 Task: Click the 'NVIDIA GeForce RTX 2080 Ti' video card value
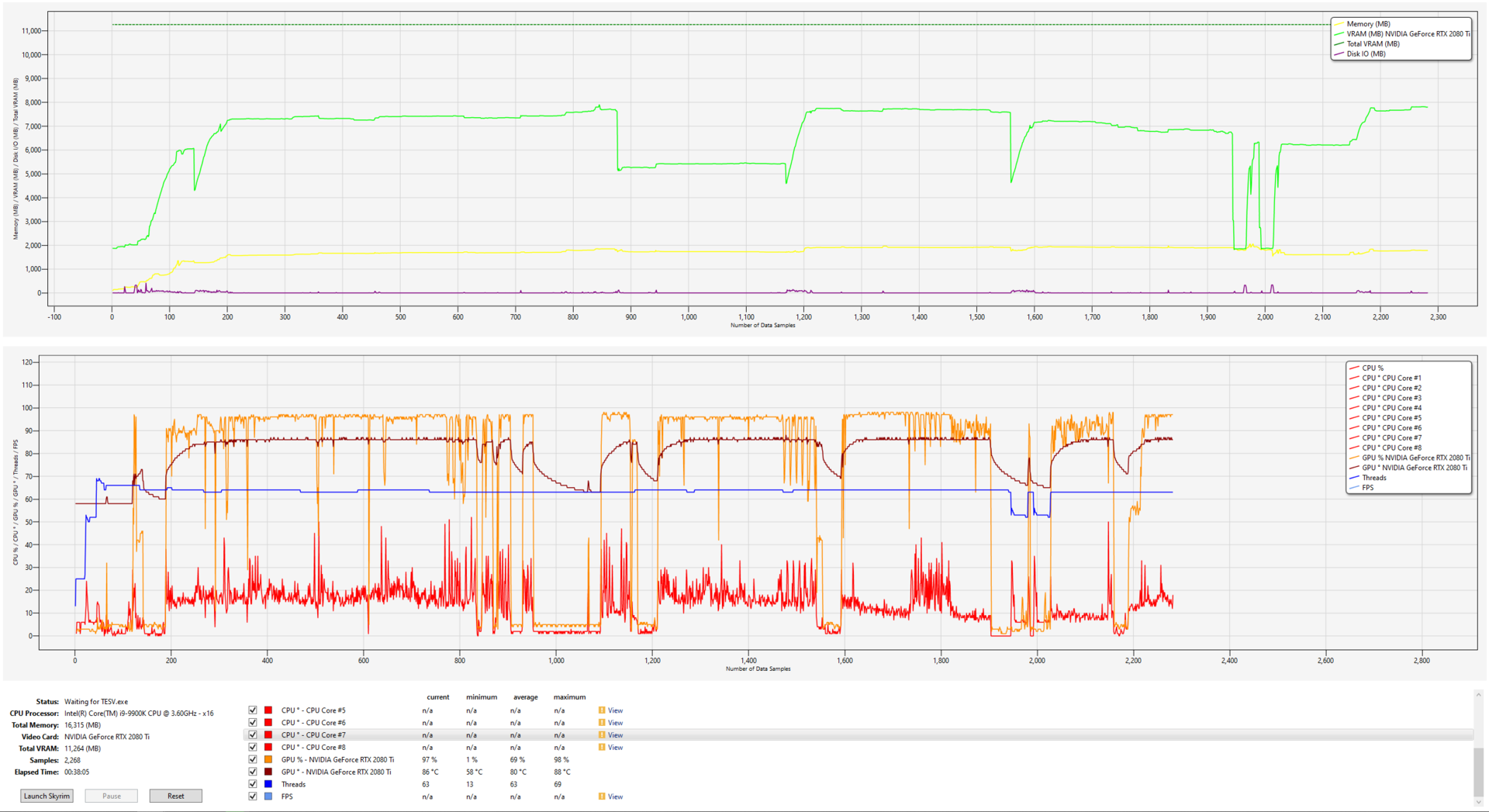coord(107,737)
